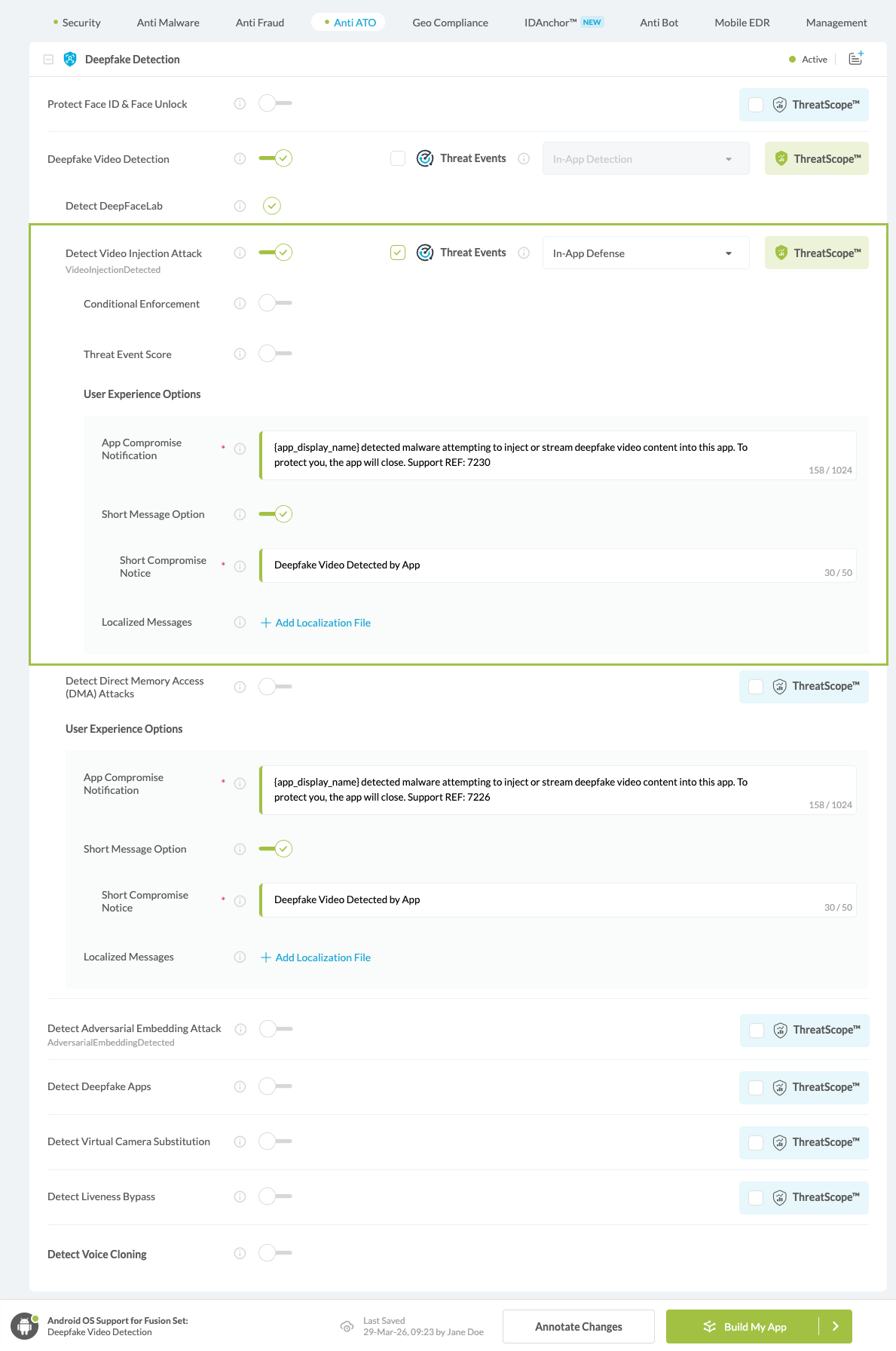
Task: Enable the Conditional Enforcement toggle
Action: click(274, 303)
